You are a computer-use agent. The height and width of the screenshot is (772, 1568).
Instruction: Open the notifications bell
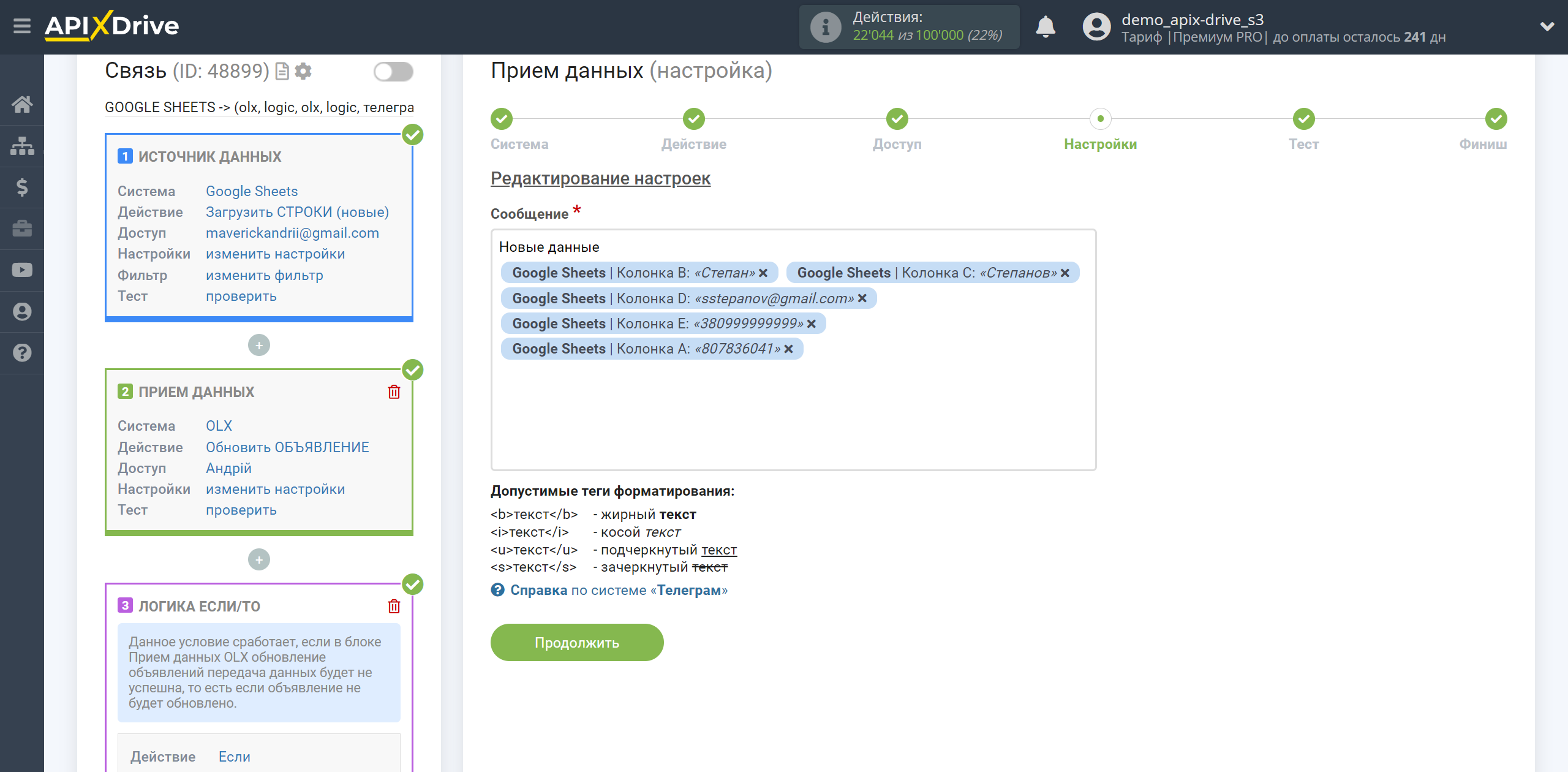pyautogui.click(x=1046, y=27)
